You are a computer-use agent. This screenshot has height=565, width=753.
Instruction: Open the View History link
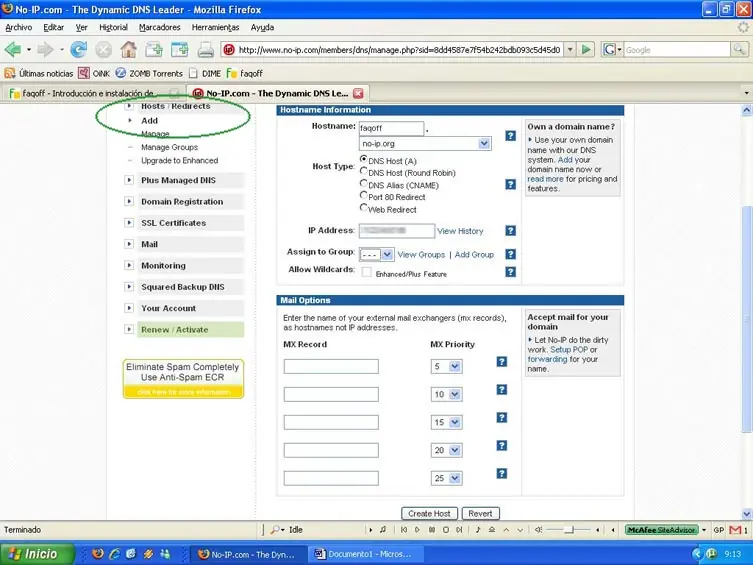click(x=460, y=231)
